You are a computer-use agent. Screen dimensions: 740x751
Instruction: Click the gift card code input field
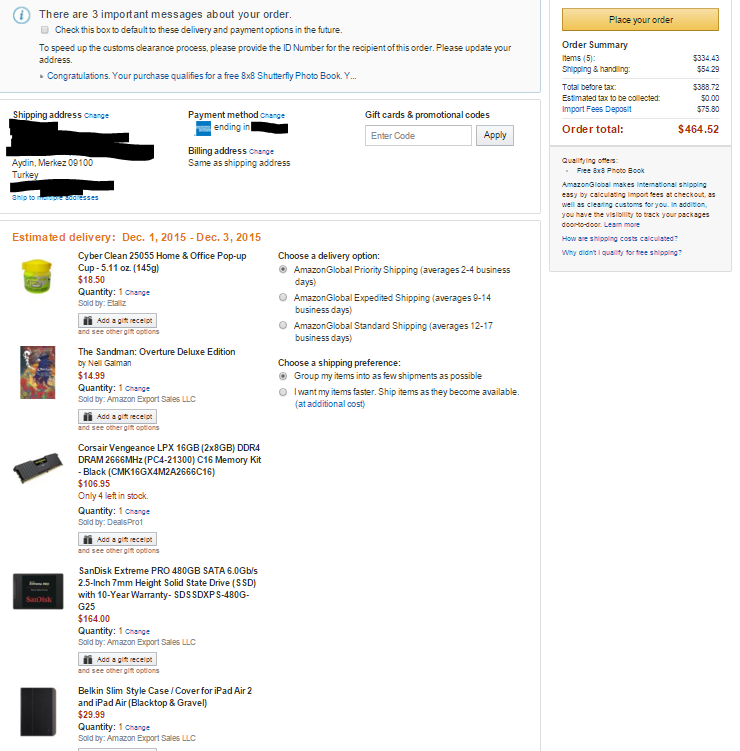(x=418, y=136)
